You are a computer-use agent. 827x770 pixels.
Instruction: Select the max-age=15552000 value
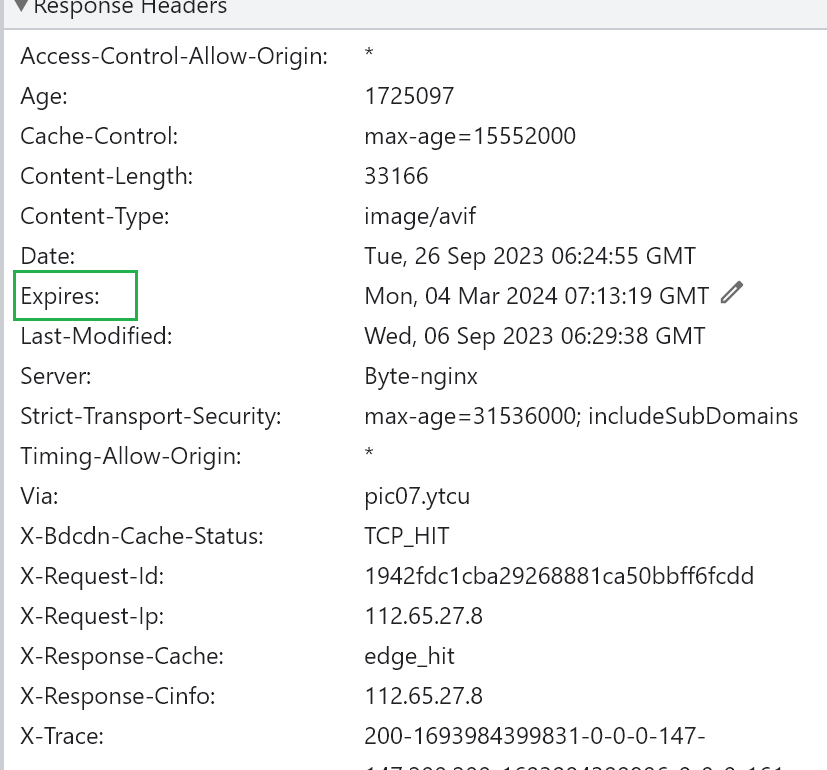click(470, 136)
